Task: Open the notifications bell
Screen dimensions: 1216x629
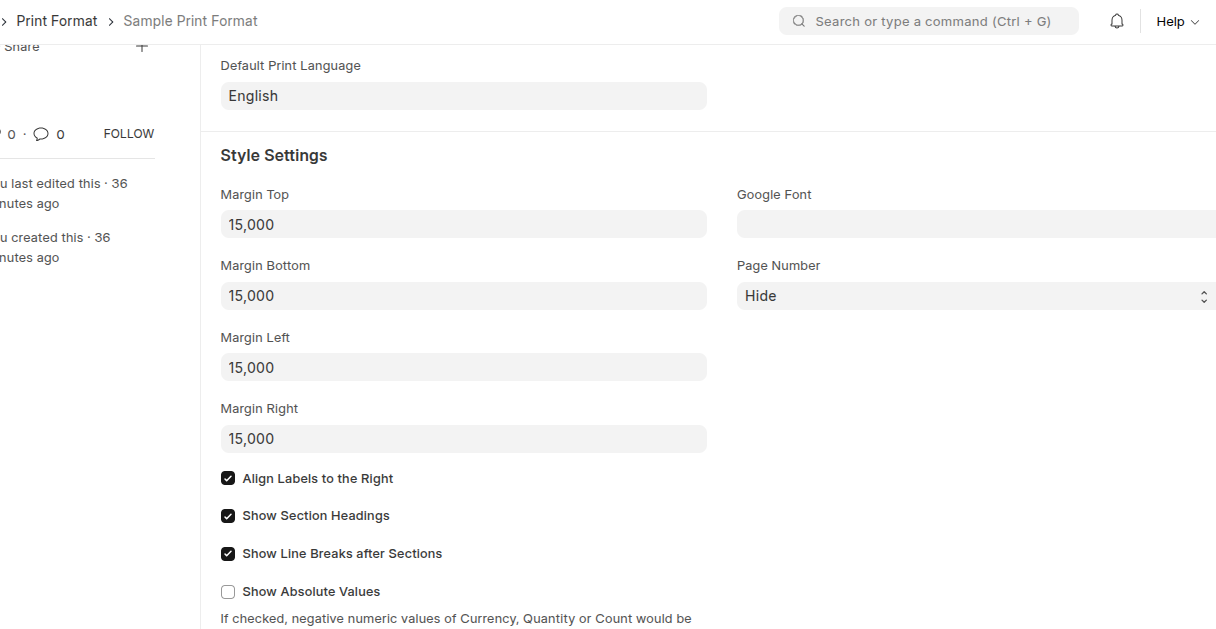Action: pyautogui.click(x=1117, y=21)
